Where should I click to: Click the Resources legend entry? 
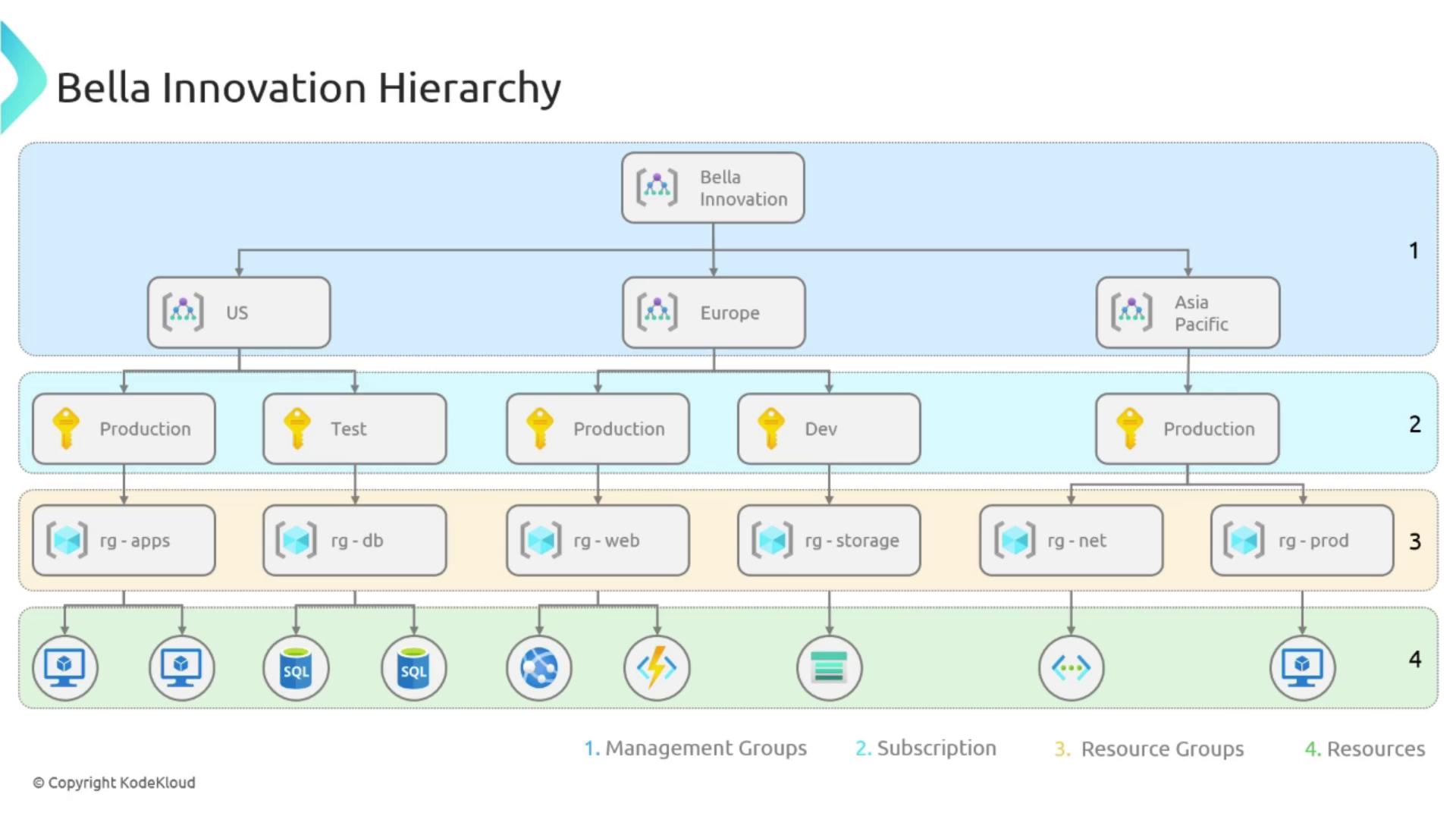[x=1365, y=748]
